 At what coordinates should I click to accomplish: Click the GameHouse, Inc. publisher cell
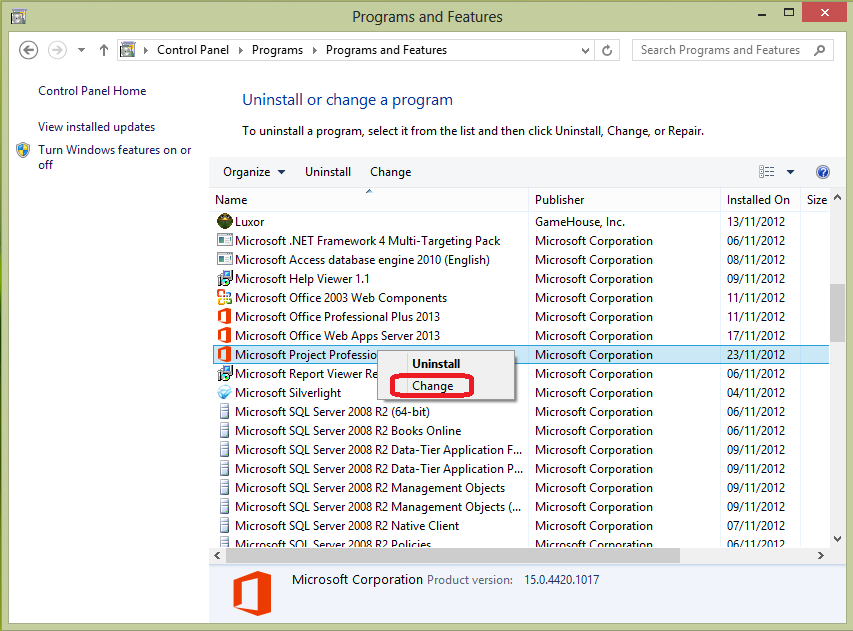point(580,222)
